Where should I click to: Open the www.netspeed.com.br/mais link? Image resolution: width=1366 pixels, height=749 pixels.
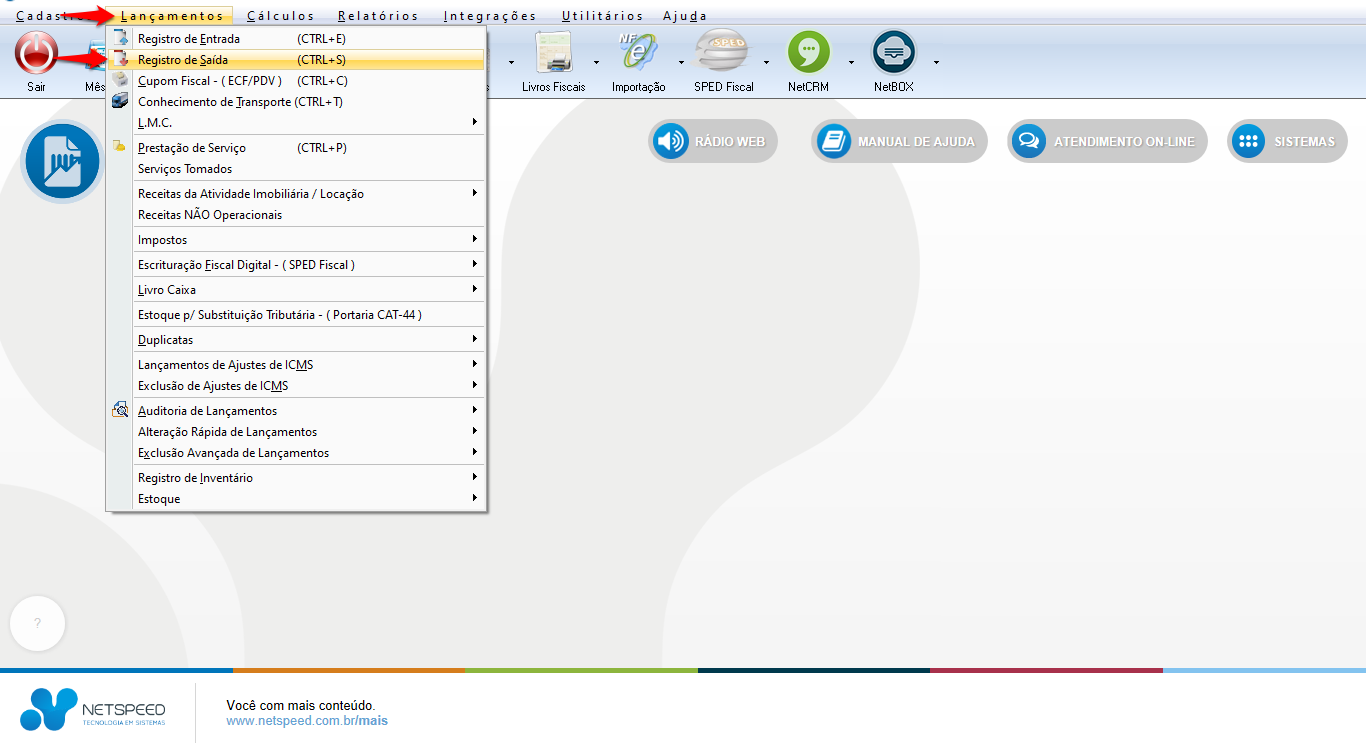click(x=307, y=721)
